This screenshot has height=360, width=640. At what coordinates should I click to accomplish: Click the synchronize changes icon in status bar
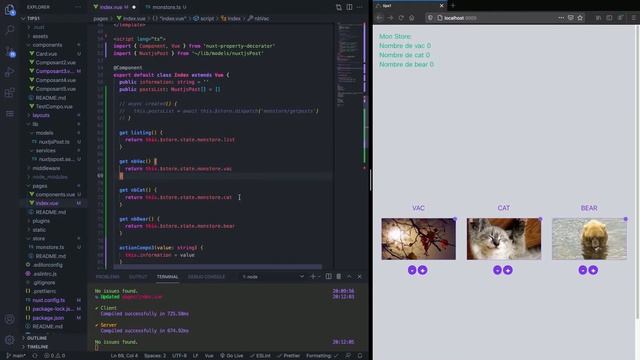point(35,356)
